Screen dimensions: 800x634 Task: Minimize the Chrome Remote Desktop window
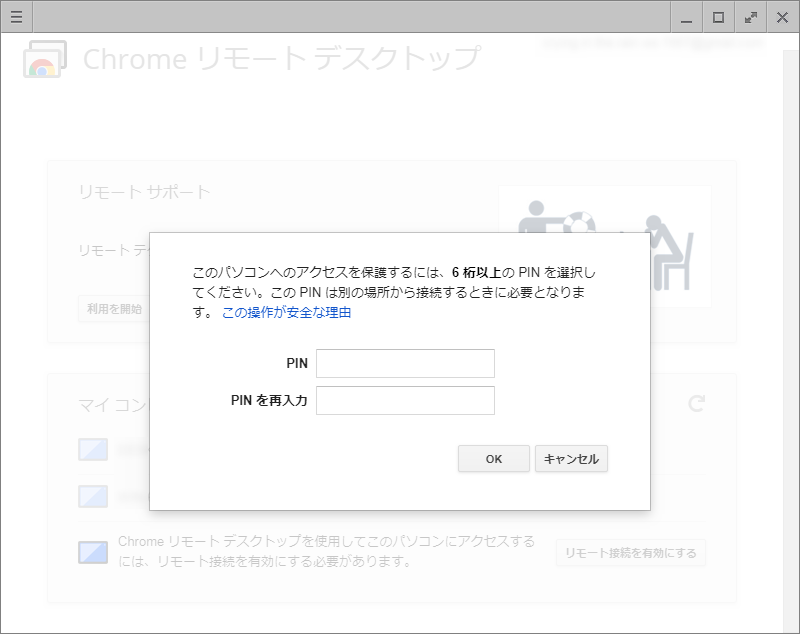tap(687, 17)
